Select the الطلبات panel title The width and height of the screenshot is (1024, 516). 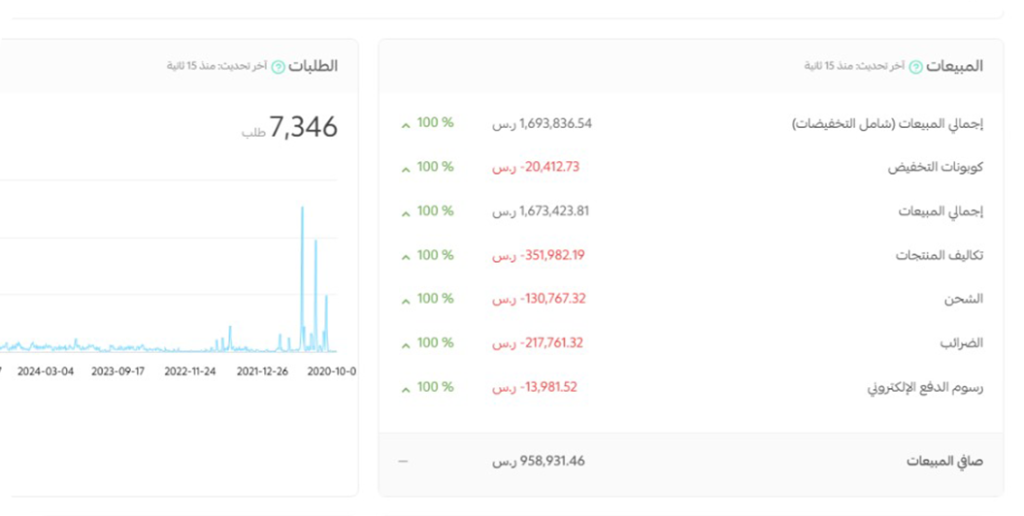313,66
